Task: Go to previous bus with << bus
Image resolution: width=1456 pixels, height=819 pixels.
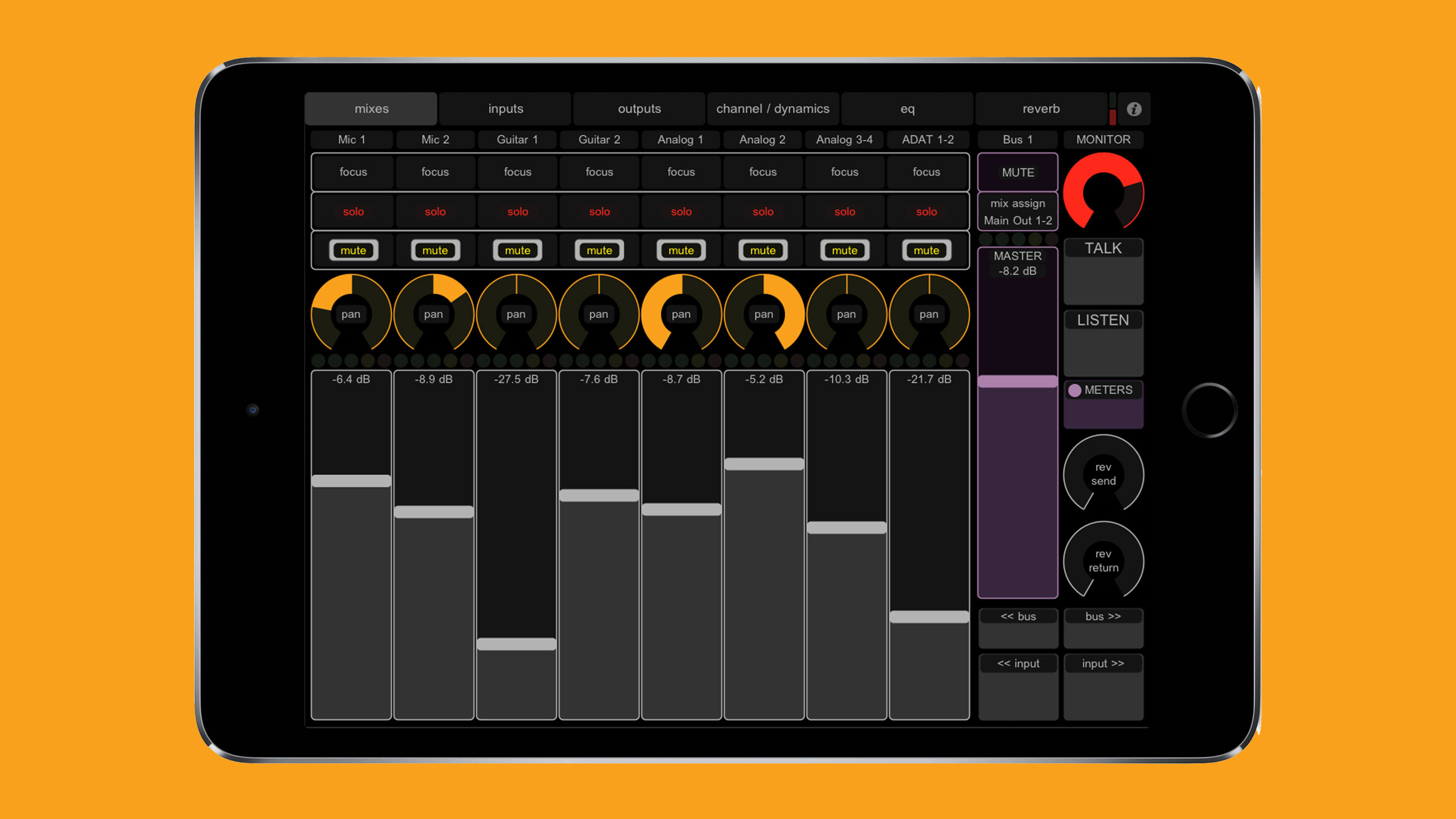Action: pyautogui.click(x=1019, y=628)
